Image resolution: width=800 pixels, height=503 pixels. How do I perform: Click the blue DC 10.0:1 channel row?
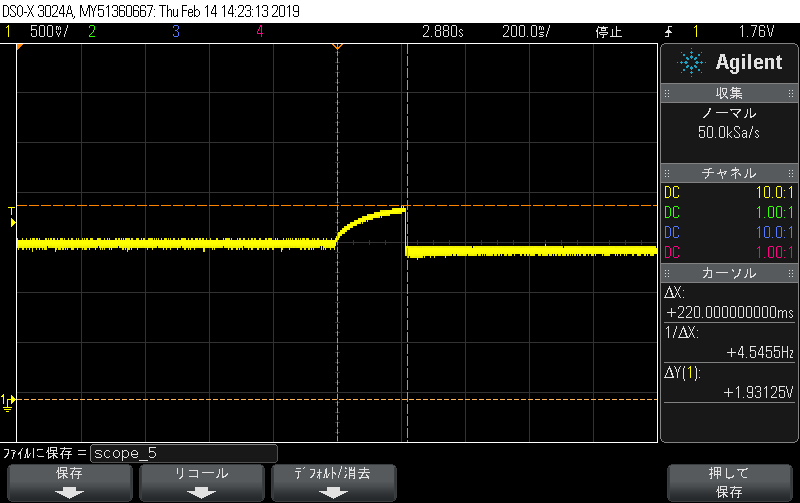point(729,232)
